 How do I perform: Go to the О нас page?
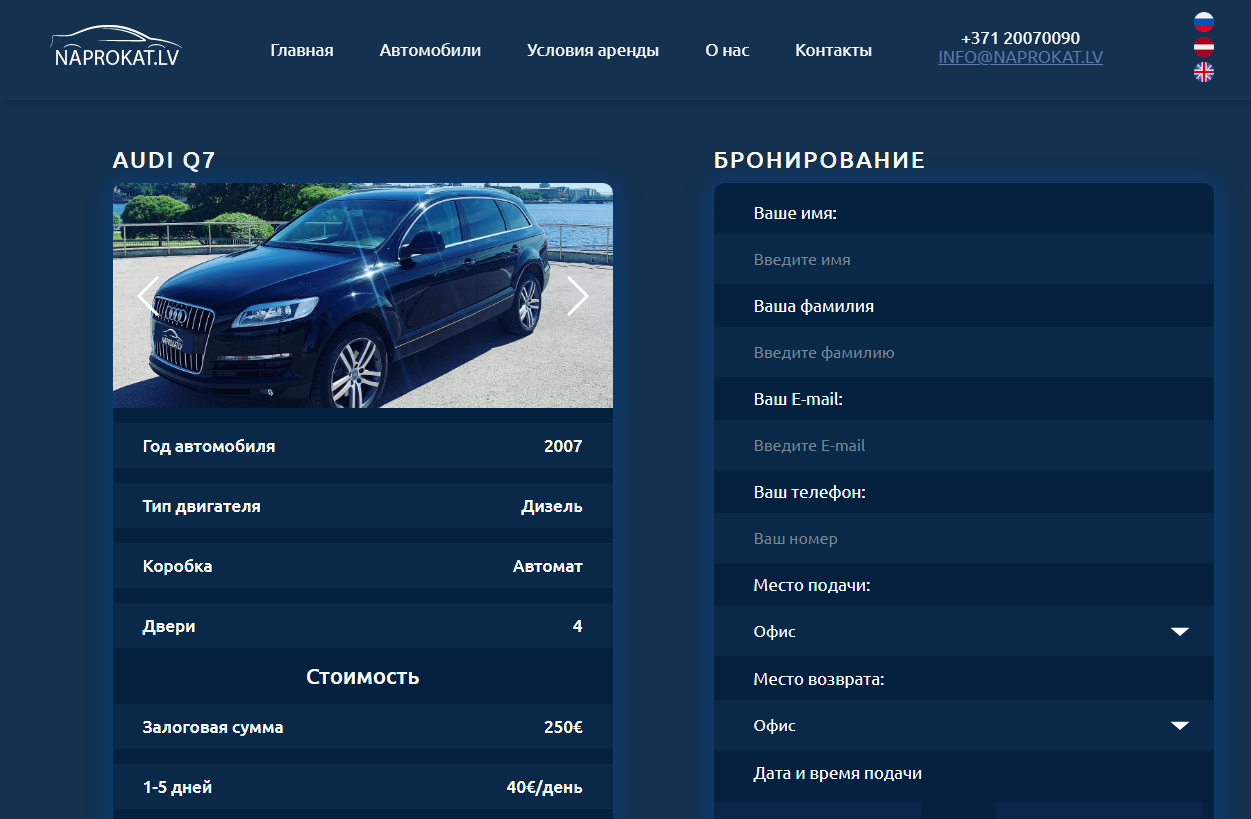click(x=727, y=50)
